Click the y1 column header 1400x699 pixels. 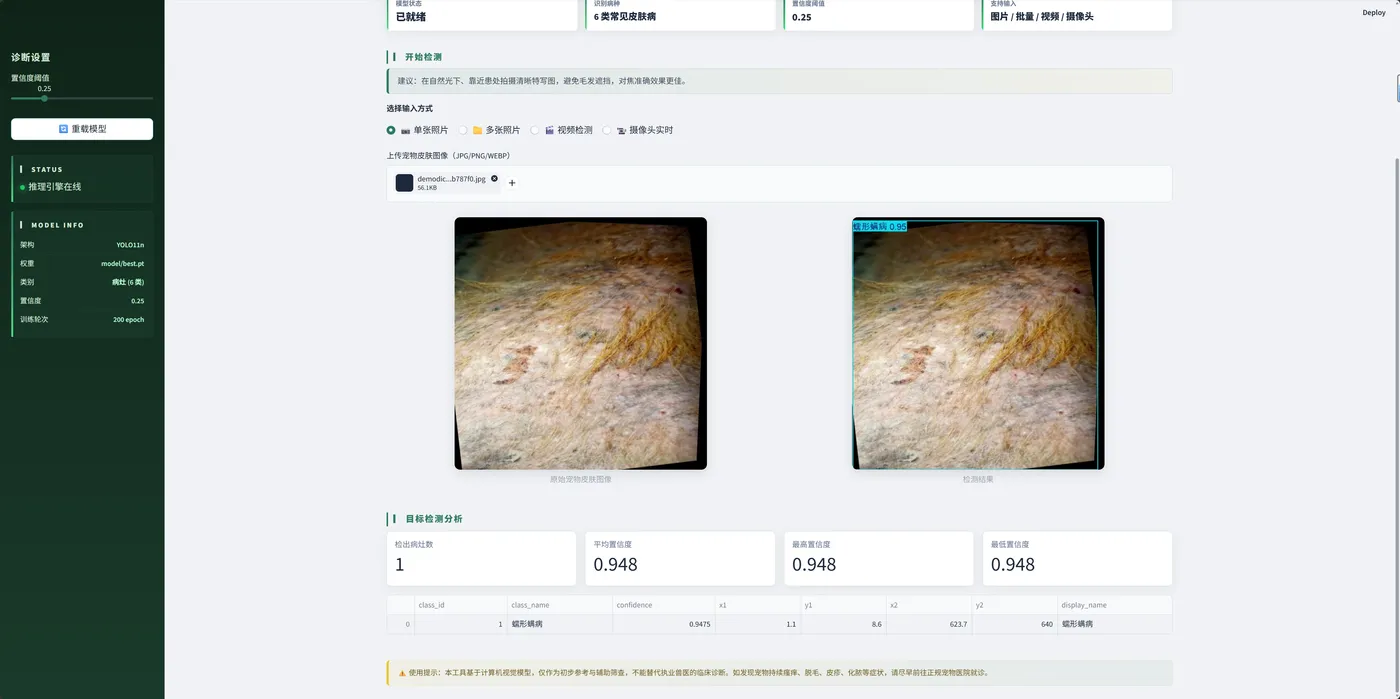click(x=844, y=605)
